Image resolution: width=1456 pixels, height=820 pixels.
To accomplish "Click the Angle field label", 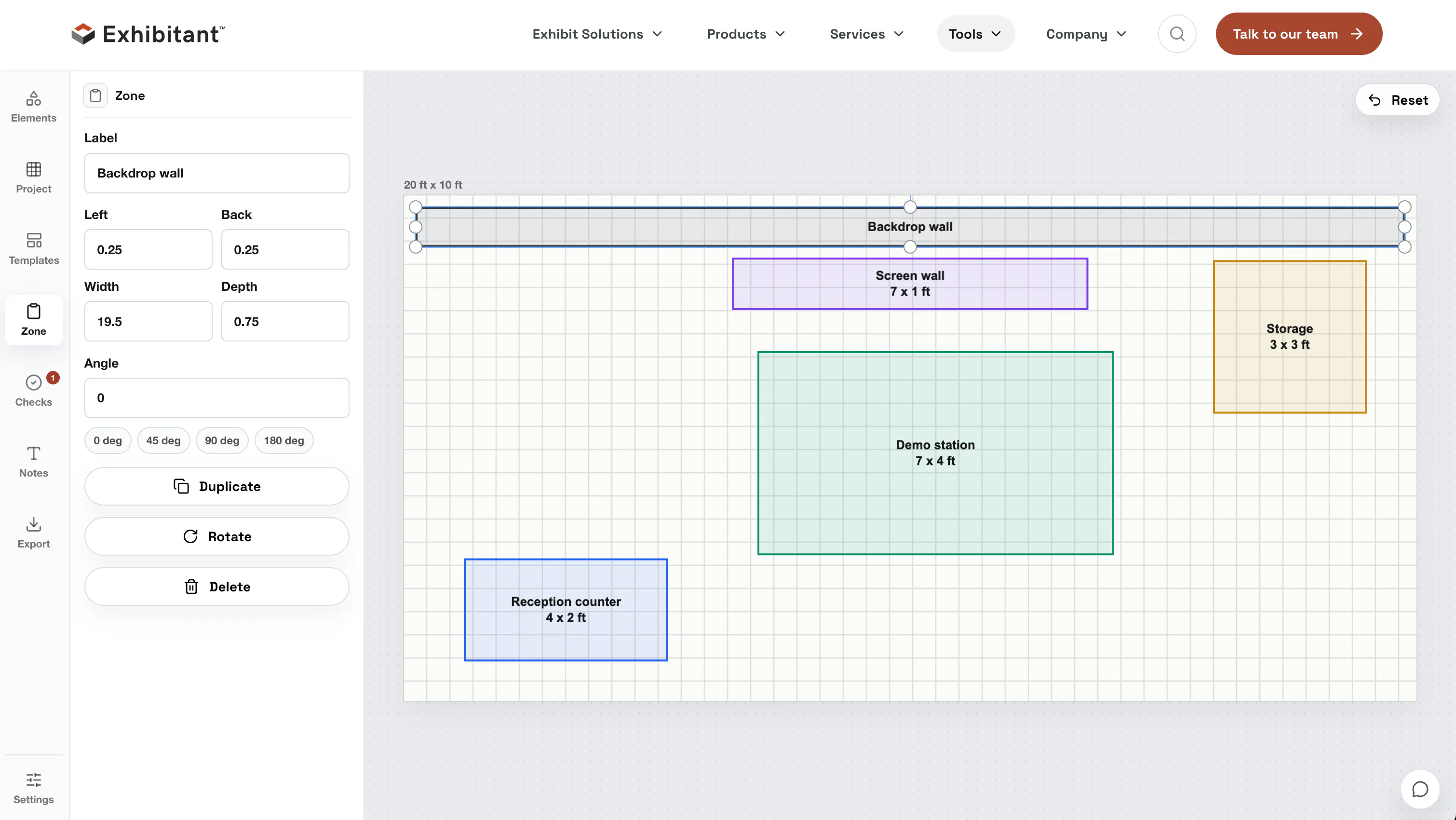I will [101, 363].
